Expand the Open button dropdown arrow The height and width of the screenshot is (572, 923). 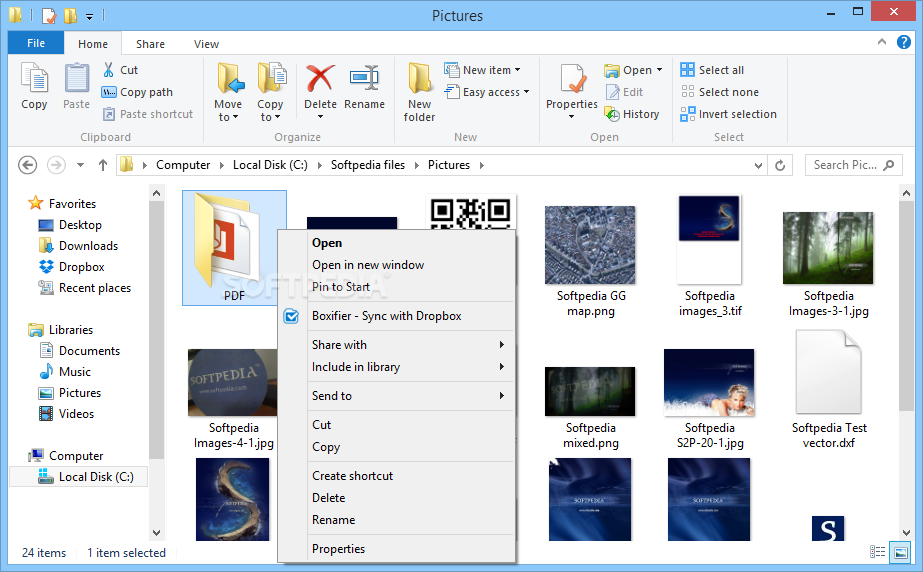coord(659,70)
